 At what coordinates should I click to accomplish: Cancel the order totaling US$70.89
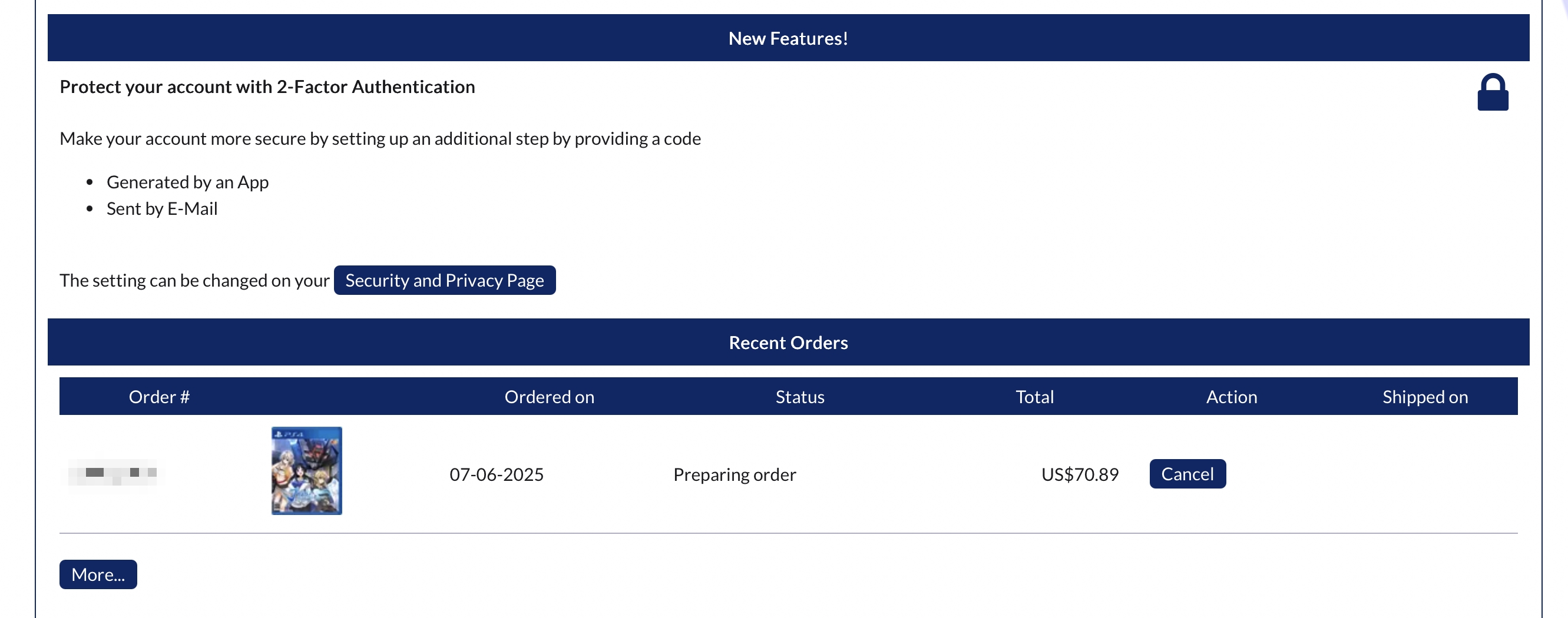(1187, 474)
